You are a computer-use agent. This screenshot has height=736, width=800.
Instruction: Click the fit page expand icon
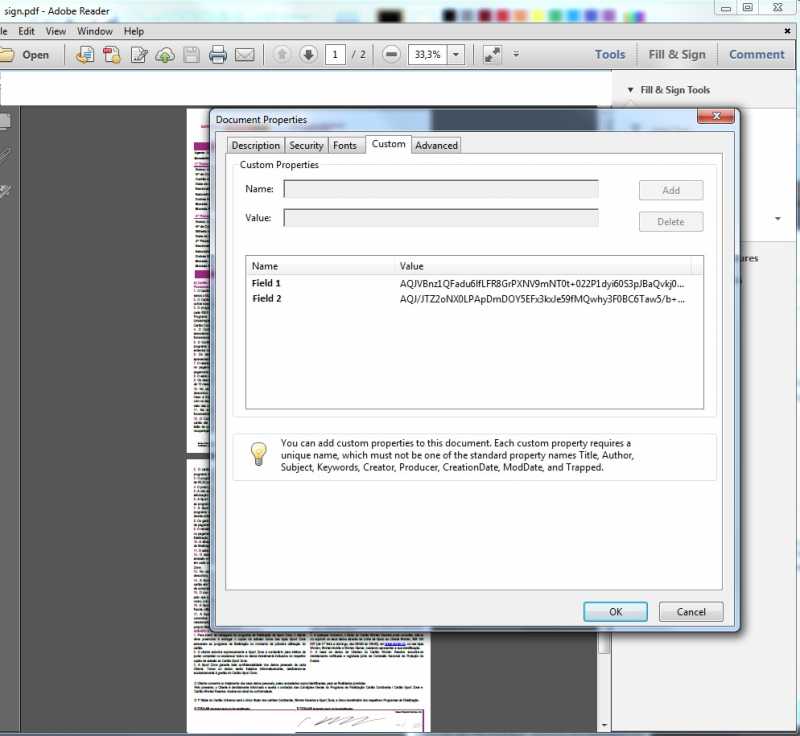(x=492, y=54)
